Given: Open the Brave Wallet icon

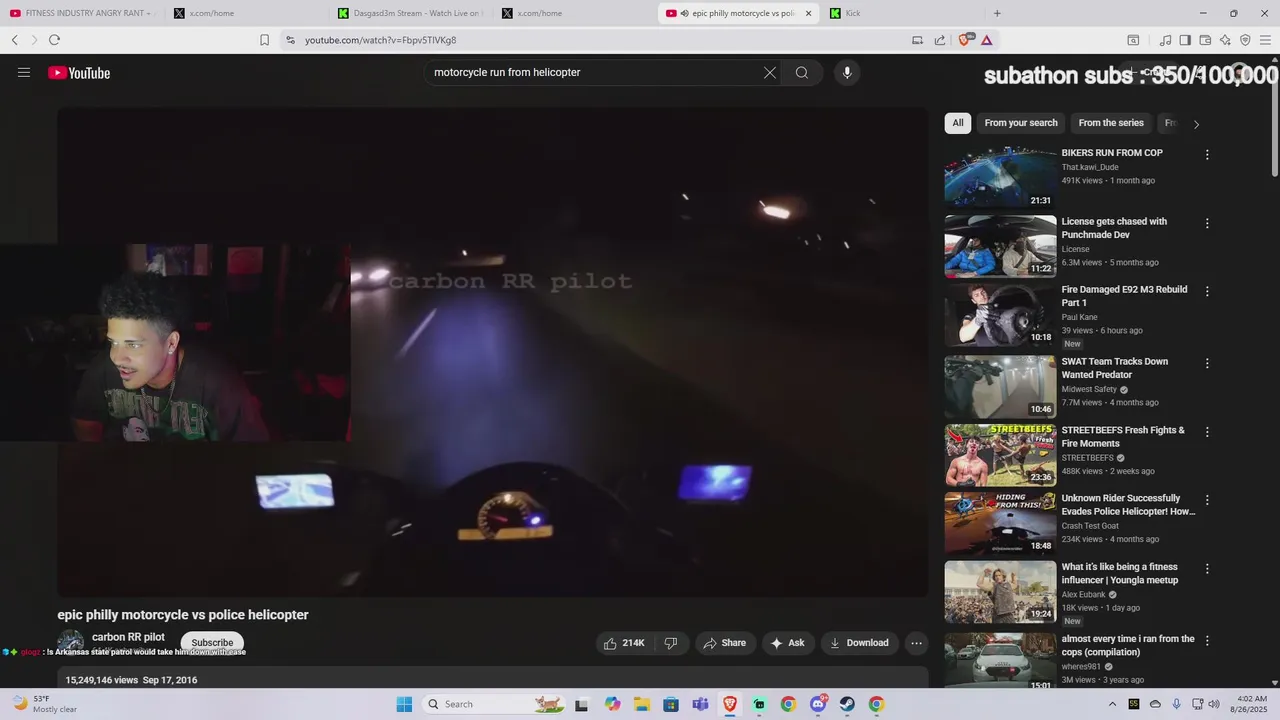Looking at the screenshot, I should click(1205, 40).
